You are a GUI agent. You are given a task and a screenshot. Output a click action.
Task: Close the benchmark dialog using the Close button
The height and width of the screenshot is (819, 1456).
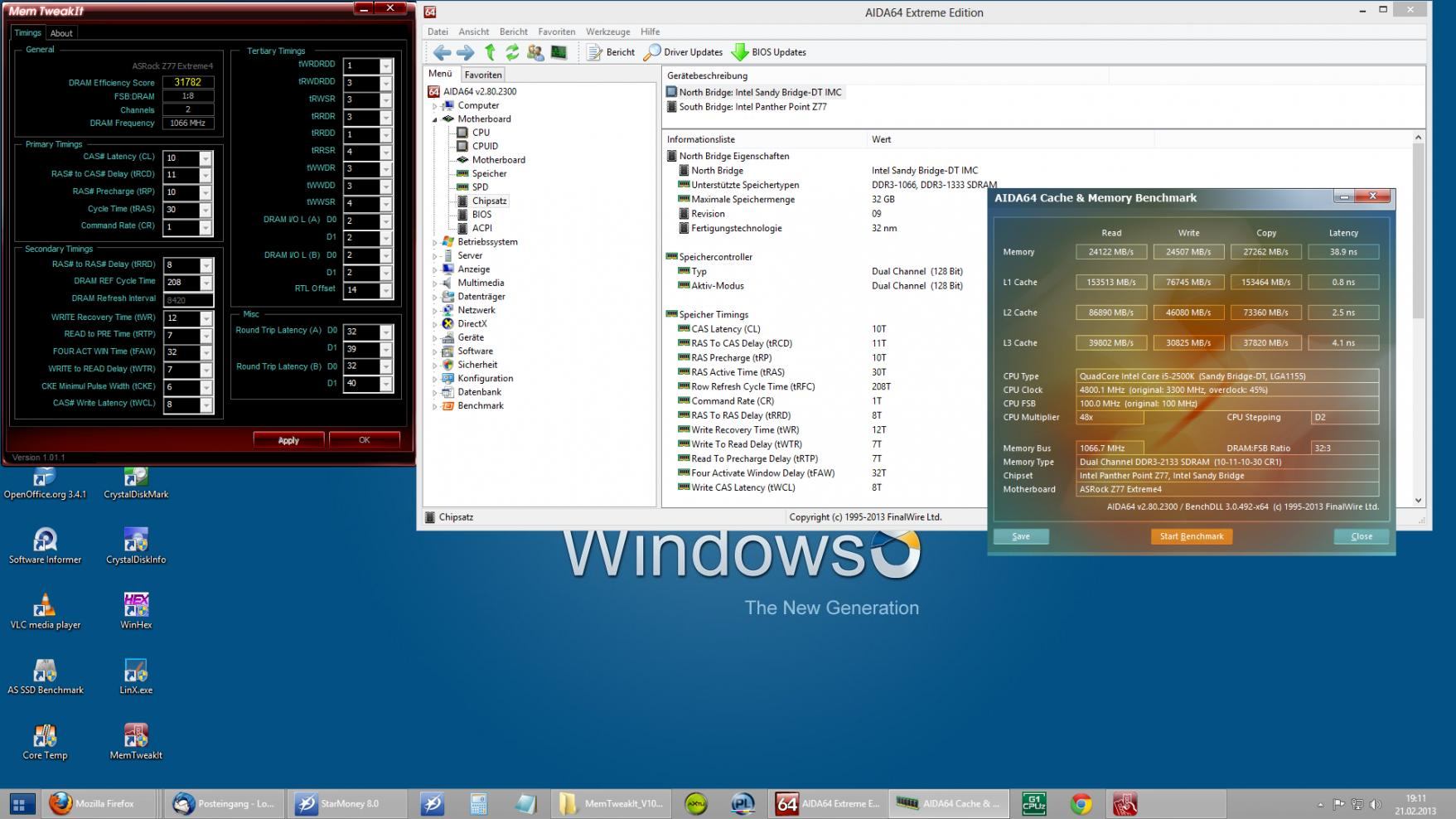(1362, 536)
